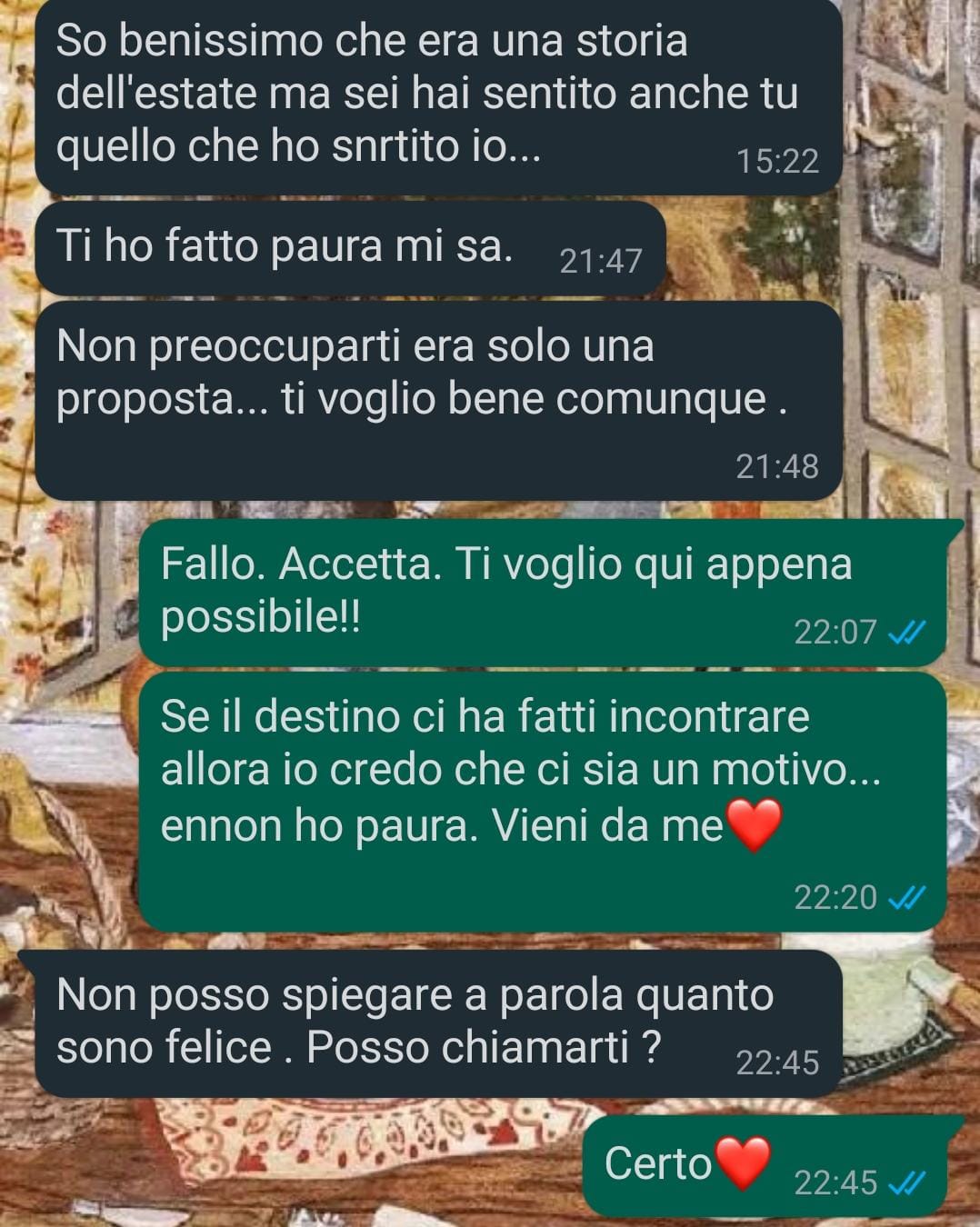Tap the red heart emoji next to 'Certo'
The image size is (980, 1227).
[x=744, y=1162]
